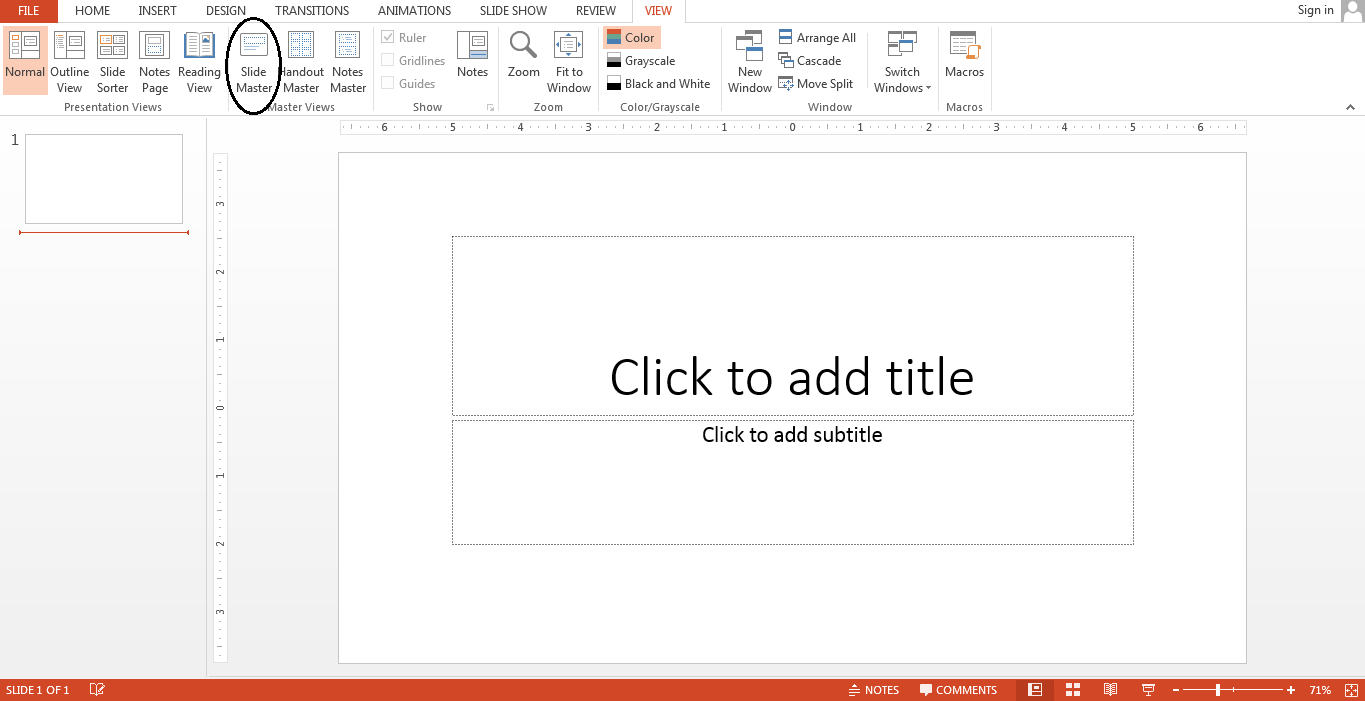Open Slide Master view
1365x701 pixels.
click(254, 60)
